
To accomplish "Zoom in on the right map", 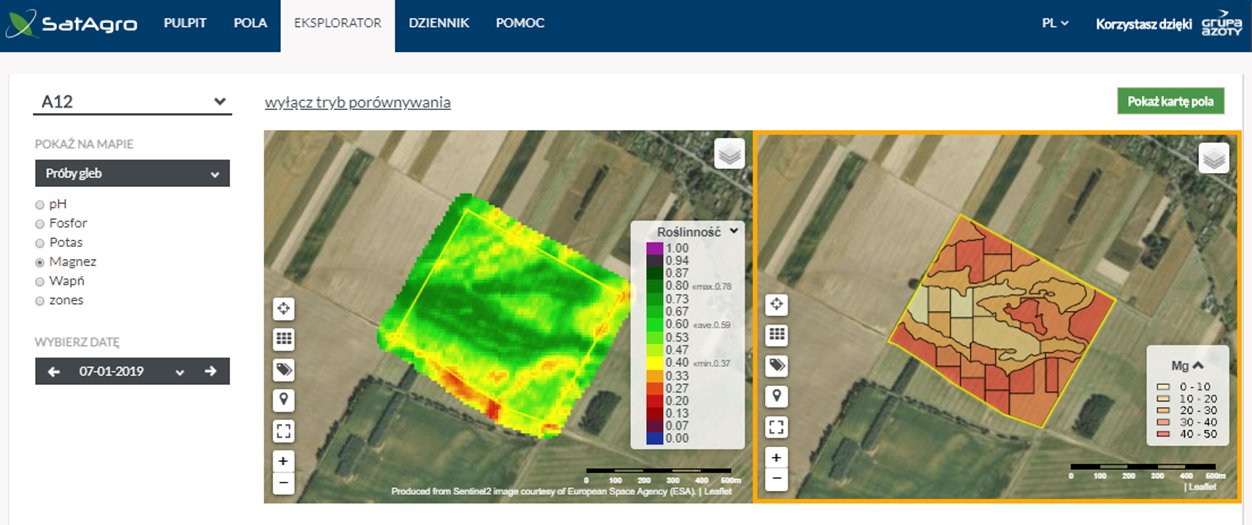I will click(x=776, y=458).
